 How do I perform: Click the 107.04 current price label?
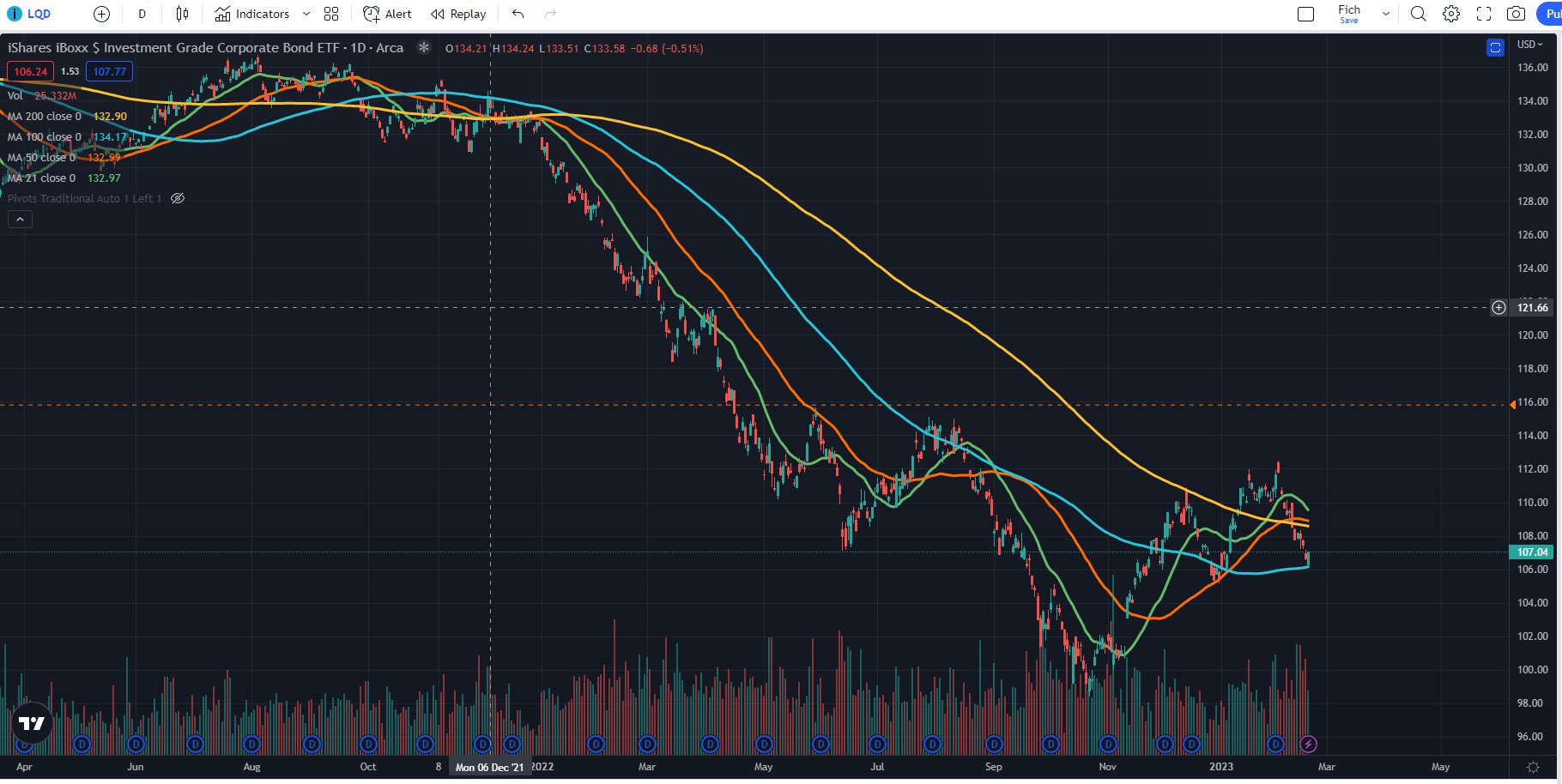coord(1532,552)
